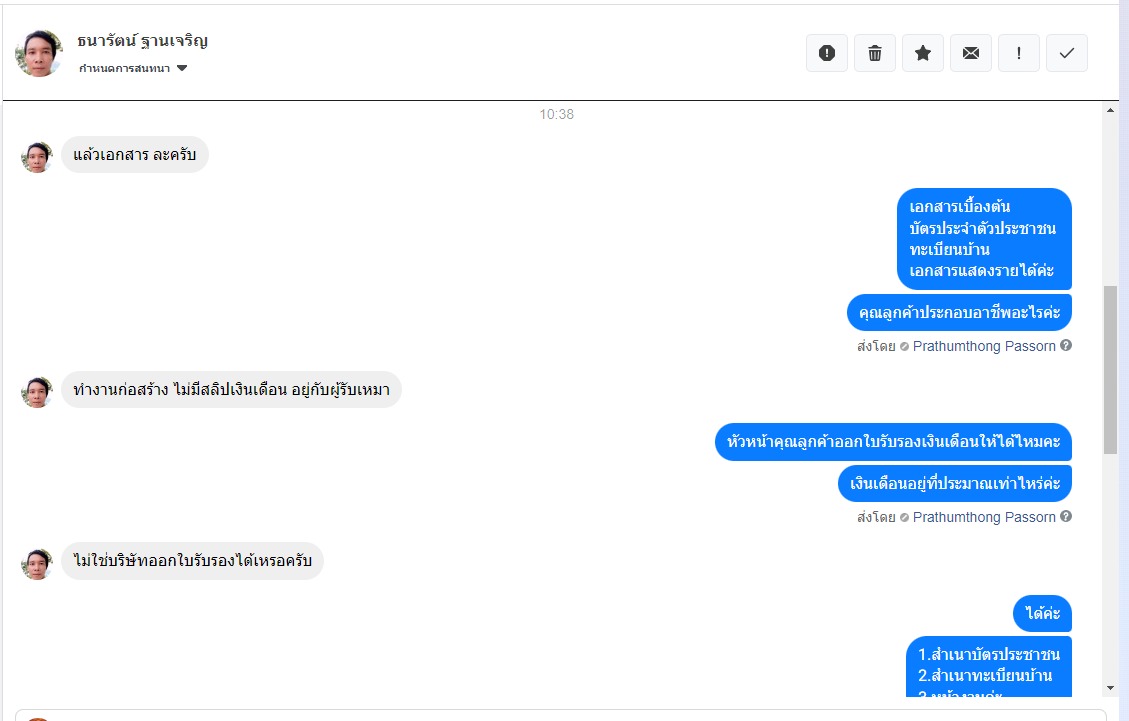Star this conversation as follow-up
Screen dimensions: 1129x721
[x=922, y=53]
